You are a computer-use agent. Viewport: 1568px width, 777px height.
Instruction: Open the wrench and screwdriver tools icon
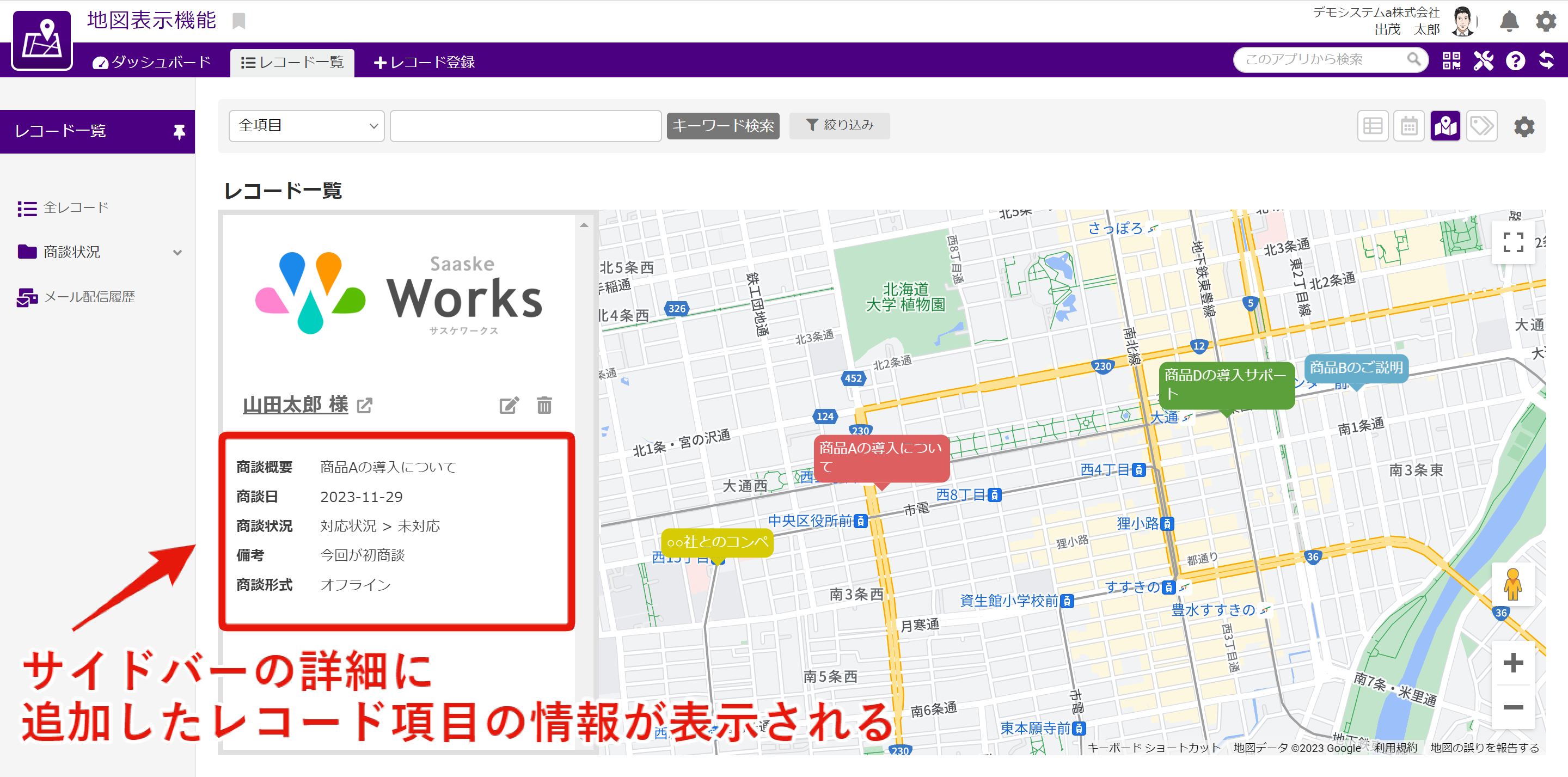coord(1484,60)
